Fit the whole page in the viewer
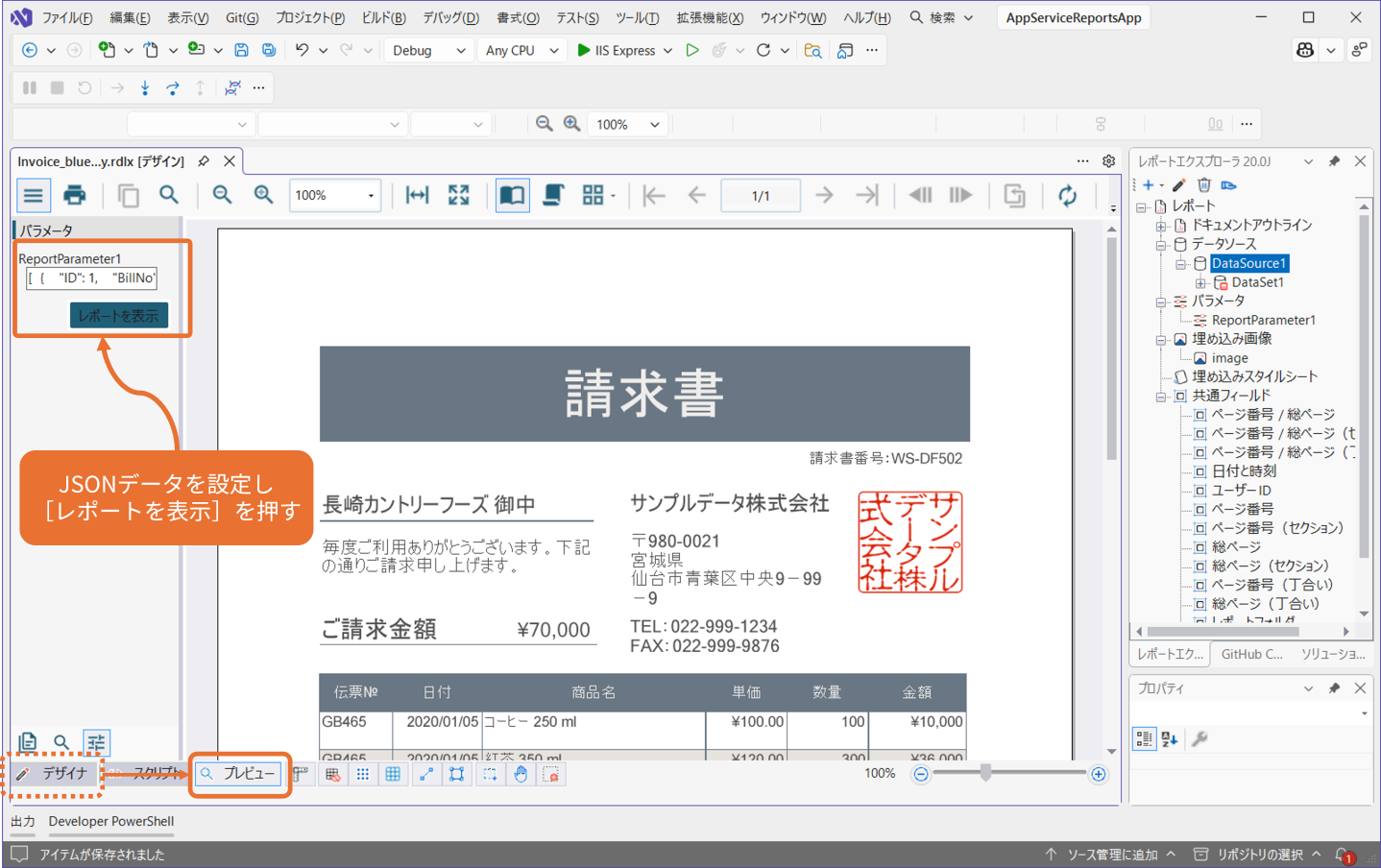Screen dimensions: 1381x868 (x=459, y=196)
